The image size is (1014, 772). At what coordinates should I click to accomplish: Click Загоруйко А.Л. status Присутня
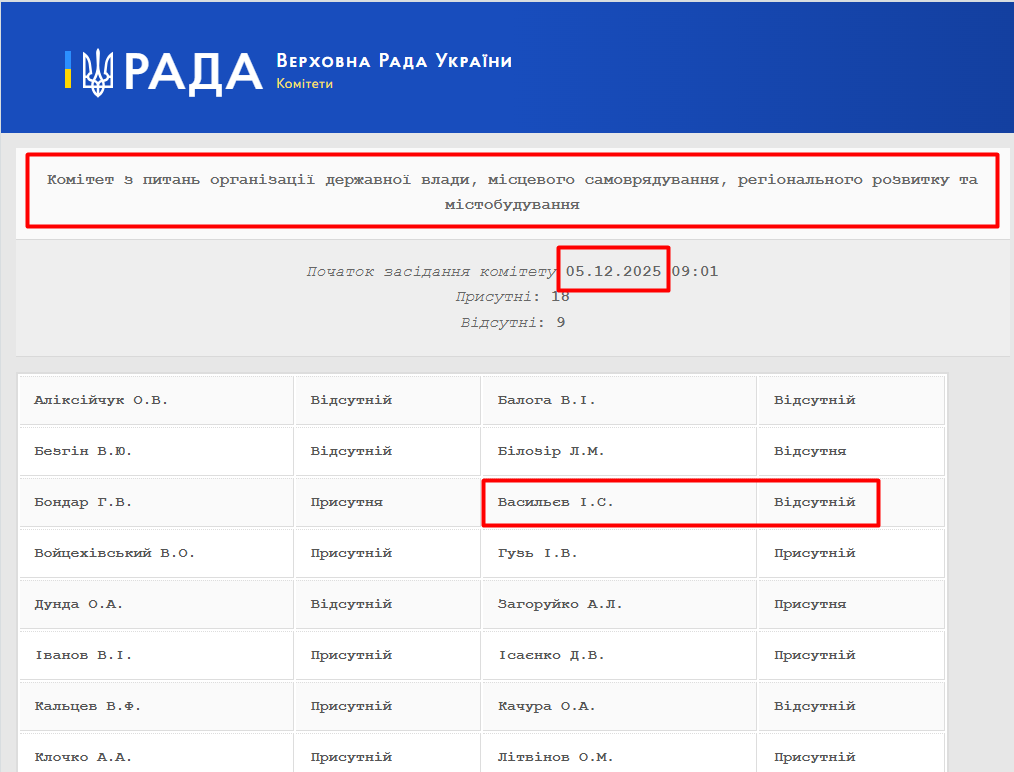point(810,605)
